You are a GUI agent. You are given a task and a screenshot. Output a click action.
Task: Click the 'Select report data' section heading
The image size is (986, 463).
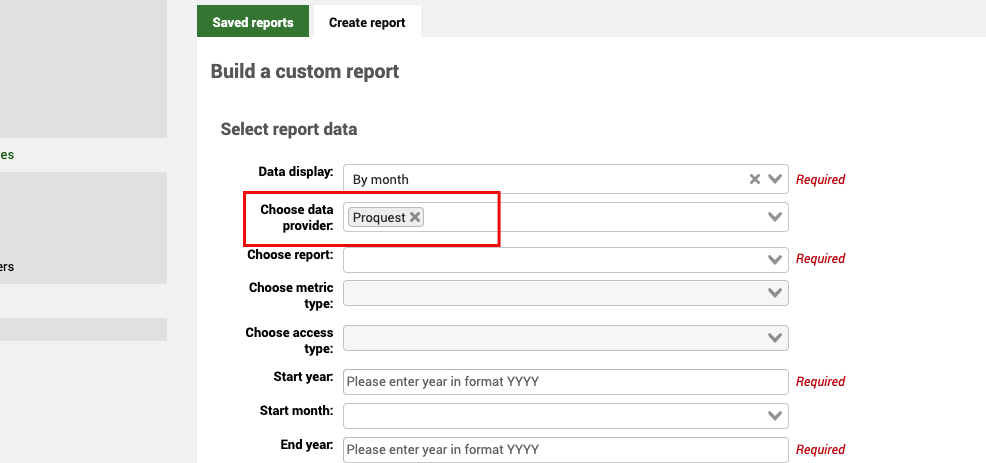288,129
